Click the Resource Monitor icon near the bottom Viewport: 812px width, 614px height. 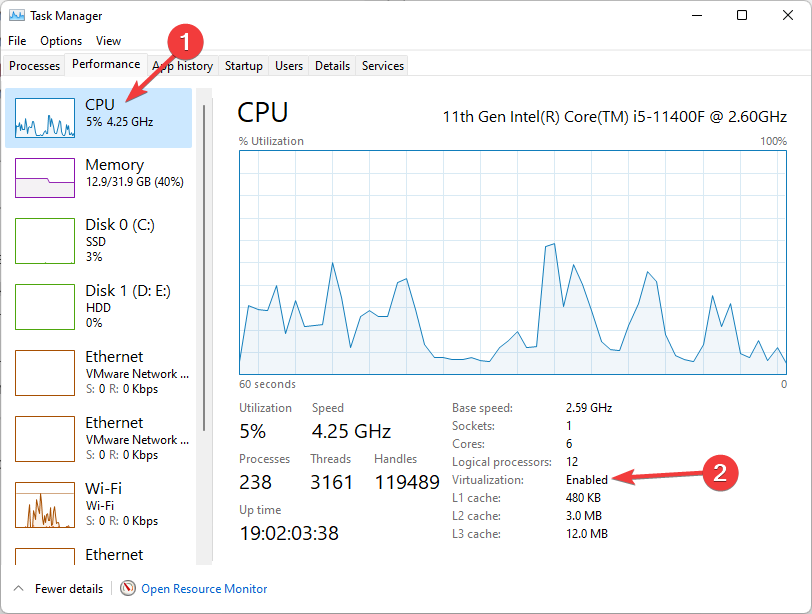(129, 589)
